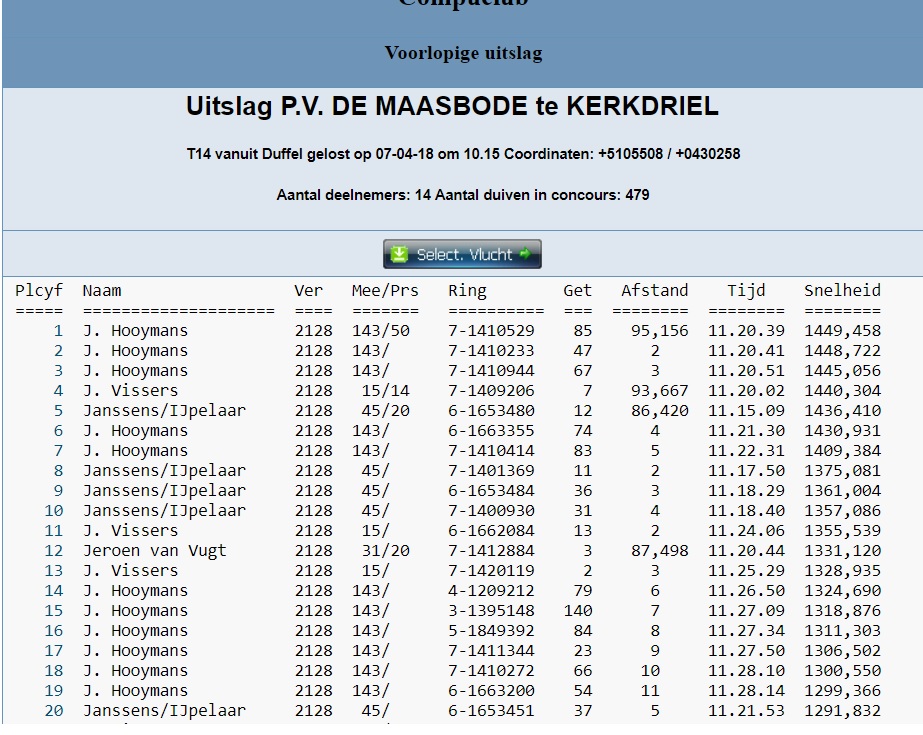Click the Uitslag P.V. DE MAASBODE title

(x=452, y=107)
